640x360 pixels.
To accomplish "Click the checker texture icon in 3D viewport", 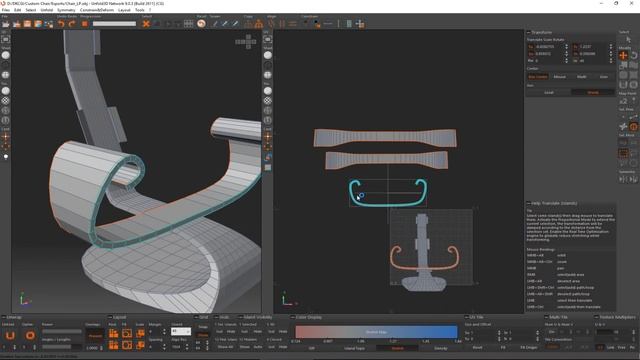I will click(6, 100).
